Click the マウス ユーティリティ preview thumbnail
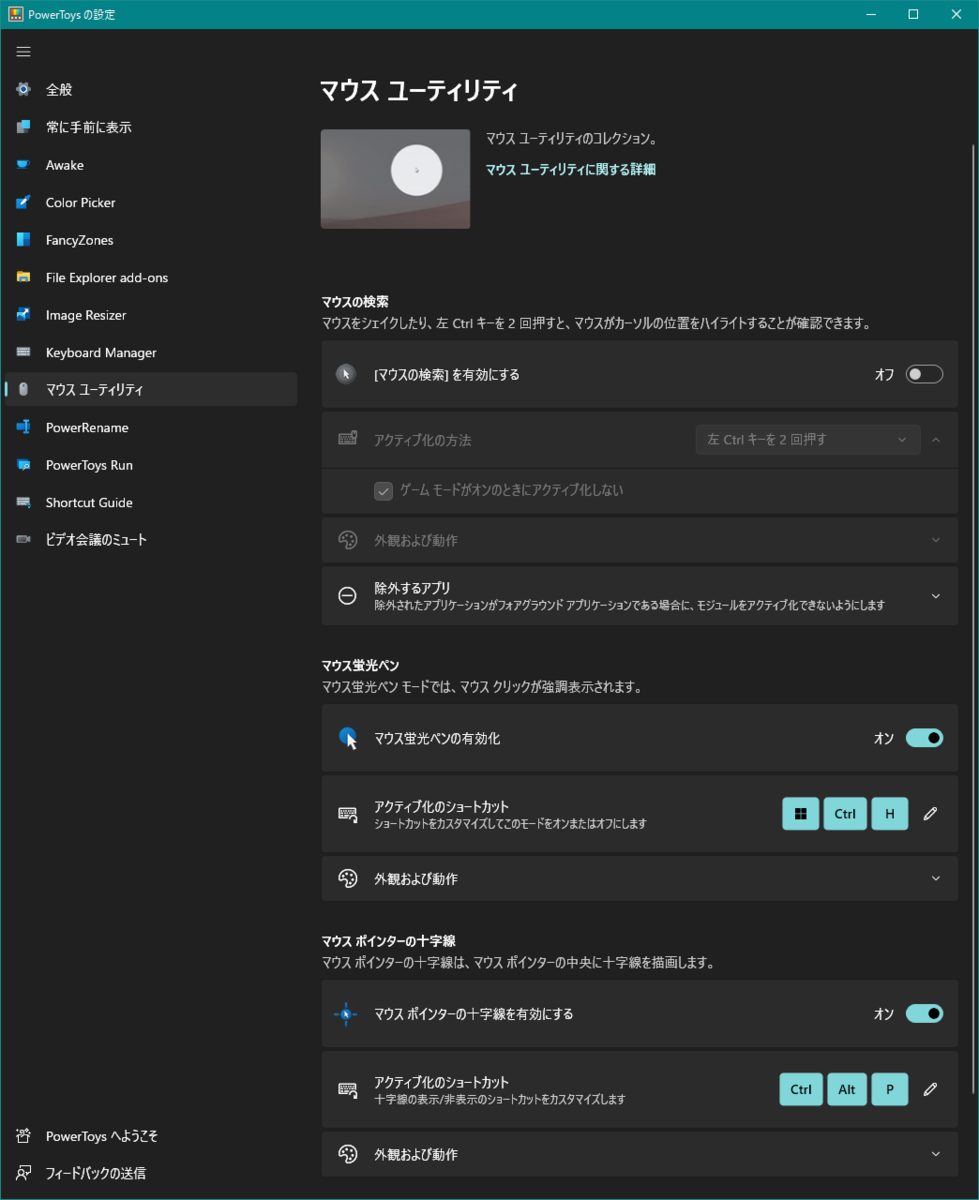 tap(395, 179)
